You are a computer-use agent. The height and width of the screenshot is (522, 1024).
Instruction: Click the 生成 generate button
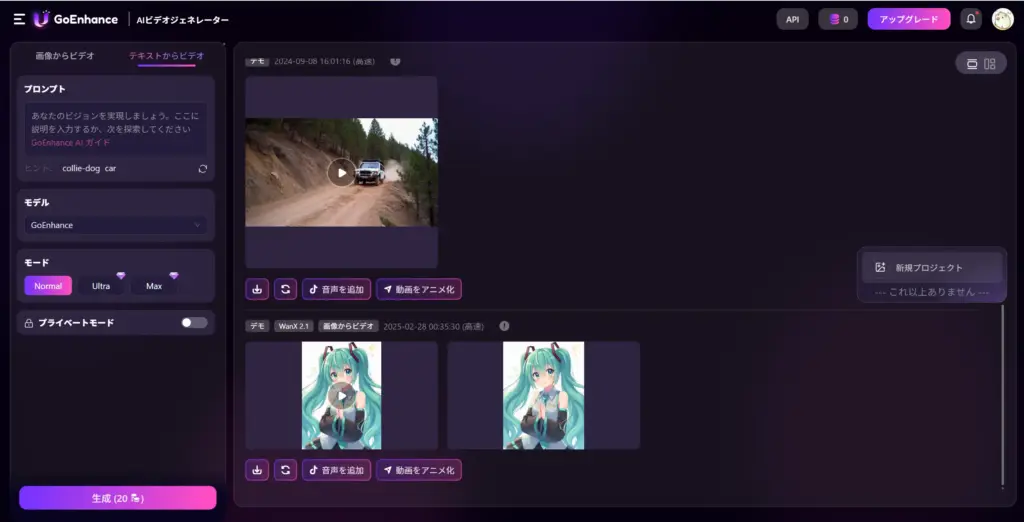(x=118, y=498)
